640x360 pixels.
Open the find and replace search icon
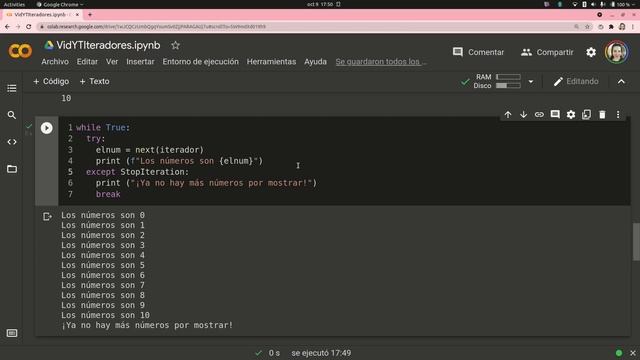coord(12,115)
